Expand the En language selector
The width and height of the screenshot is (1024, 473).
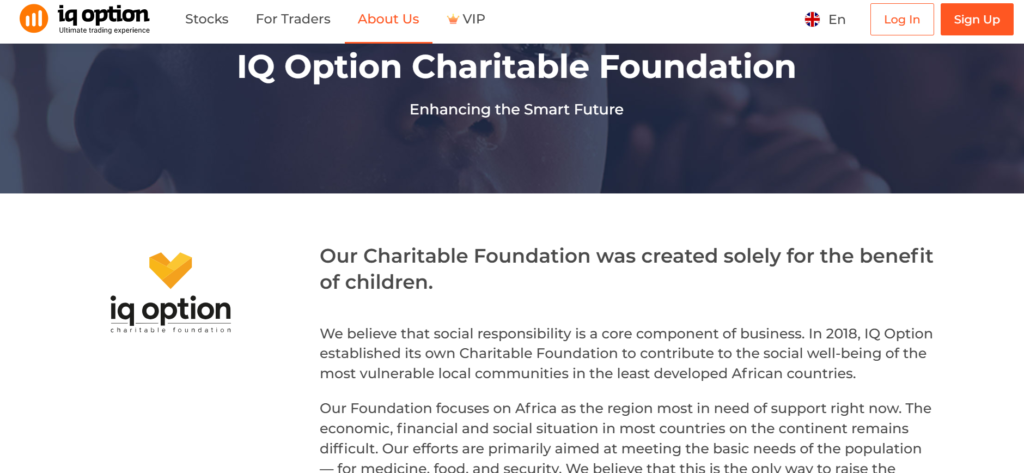click(x=825, y=20)
